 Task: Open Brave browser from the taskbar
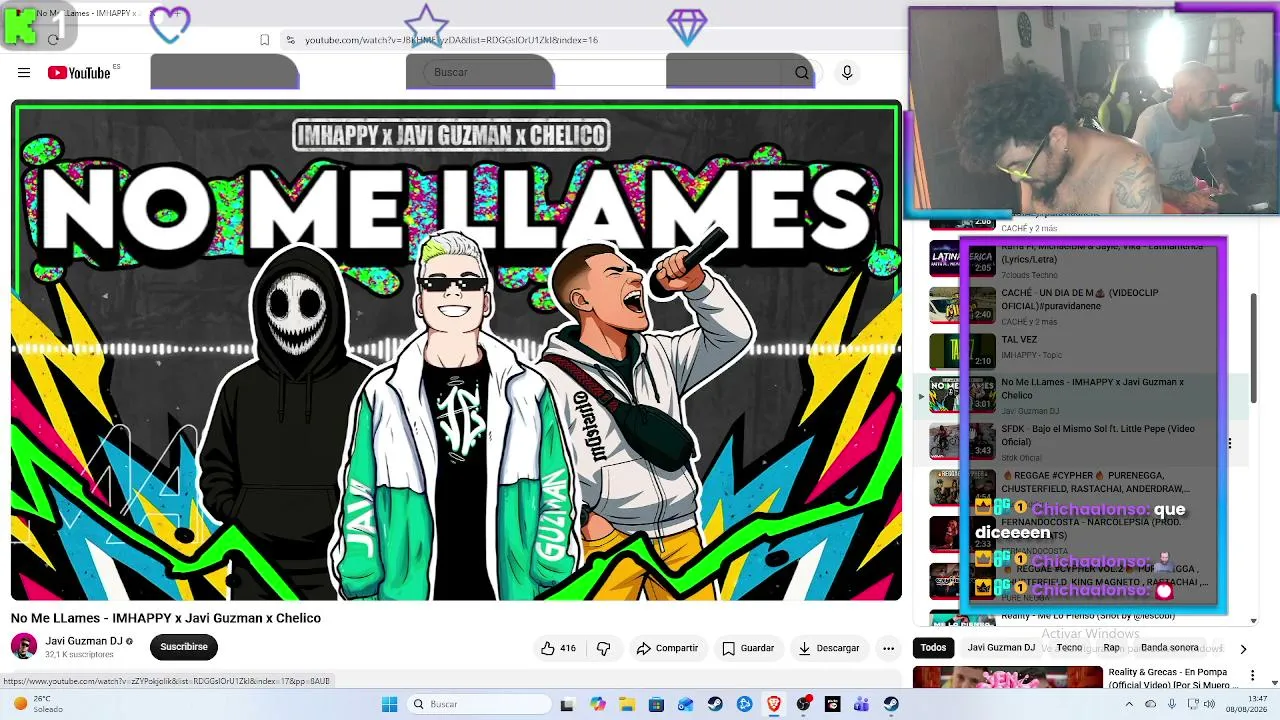[x=773, y=704]
